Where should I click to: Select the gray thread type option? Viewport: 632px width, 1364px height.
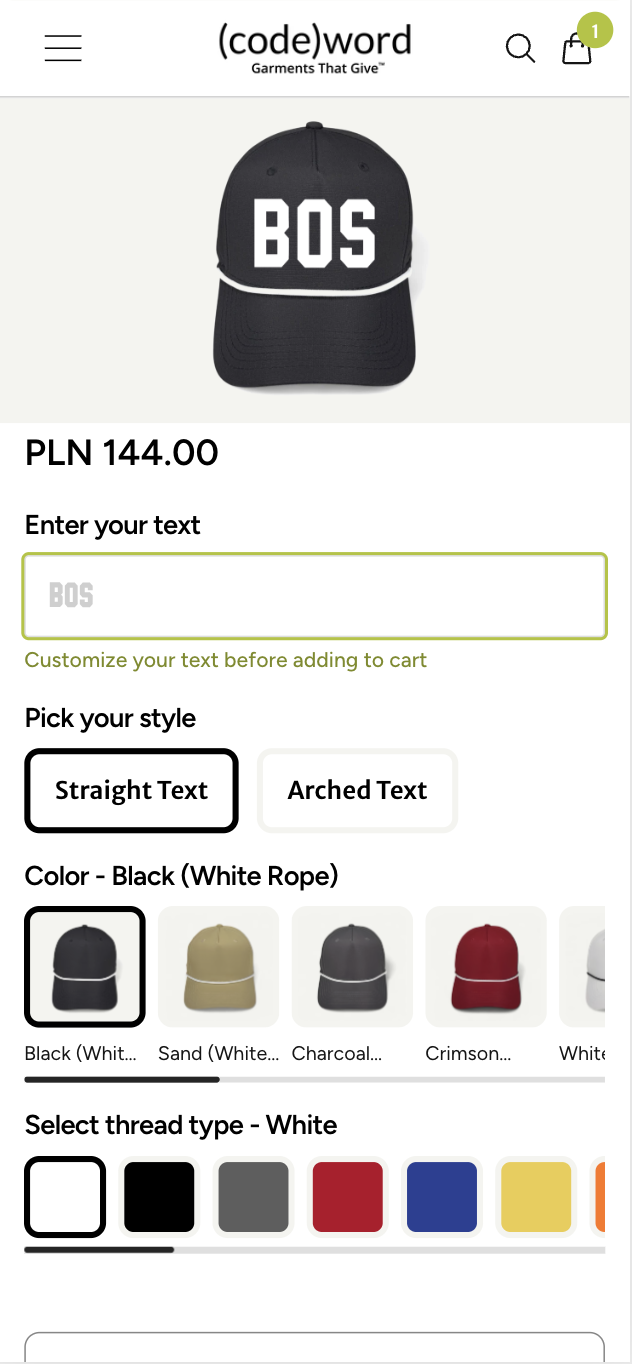click(x=253, y=1196)
